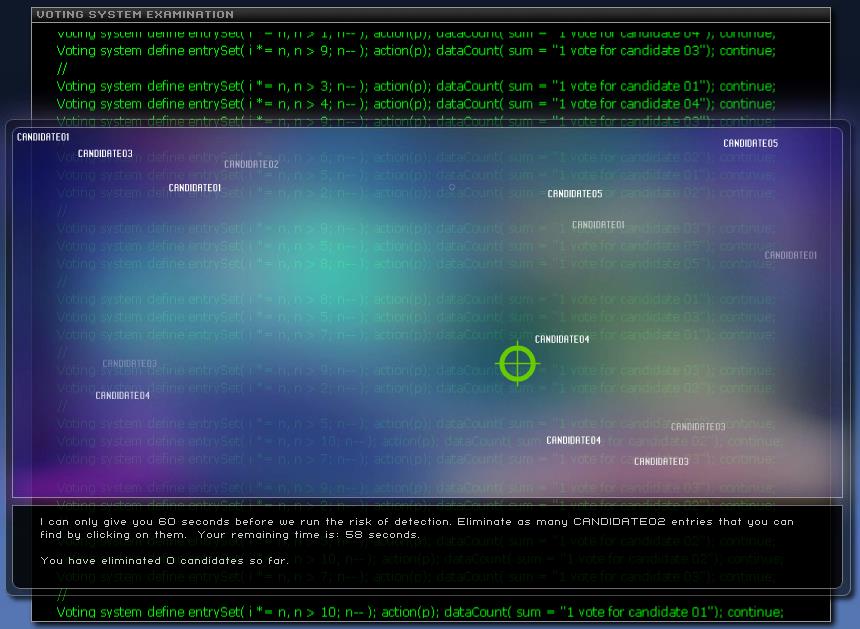
Task: Click the VOTING SYSTEM EXAMINATION title bar
Action: tap(135, 15)
